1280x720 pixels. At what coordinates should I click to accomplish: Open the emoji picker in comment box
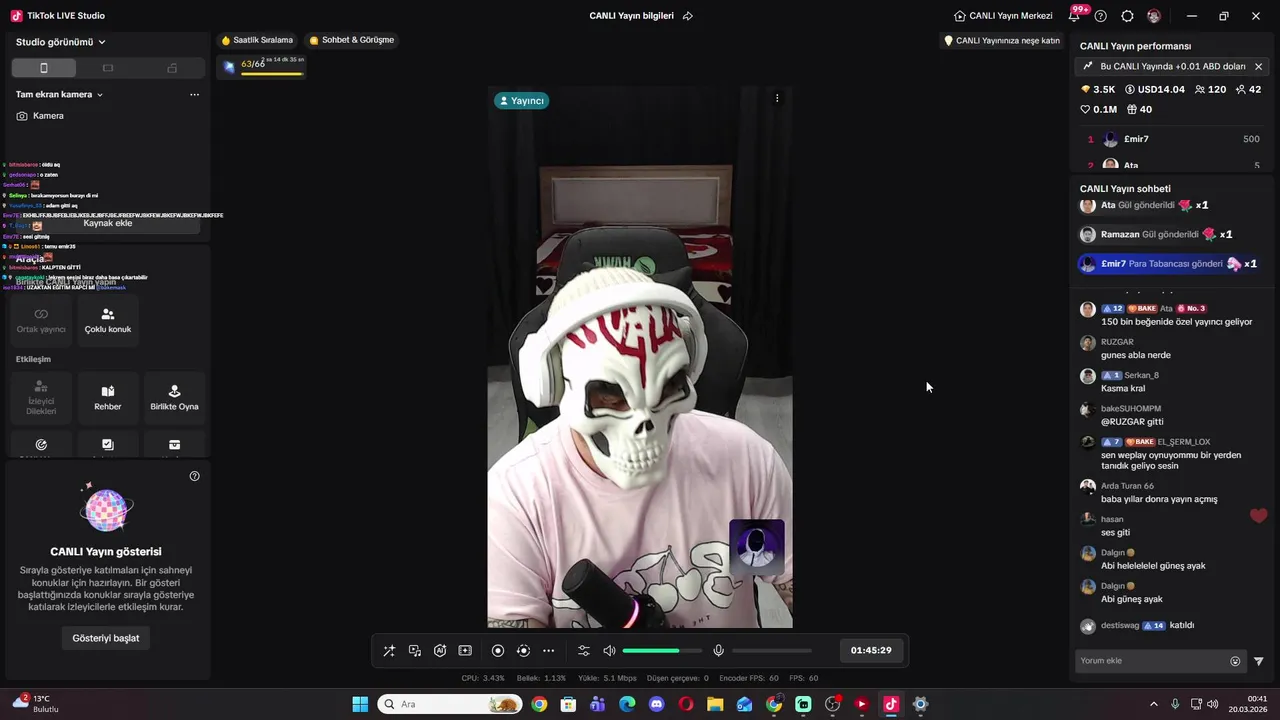1235,661
